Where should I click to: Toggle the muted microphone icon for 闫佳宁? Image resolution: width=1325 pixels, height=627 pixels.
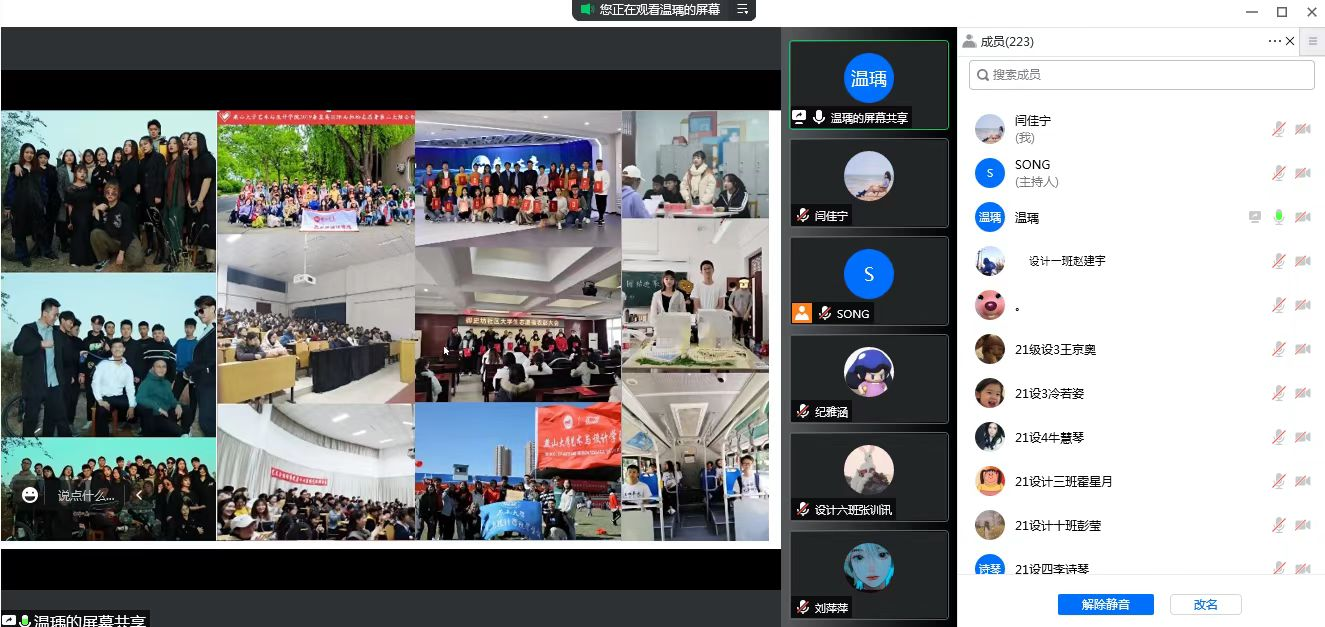[1278, 129]
